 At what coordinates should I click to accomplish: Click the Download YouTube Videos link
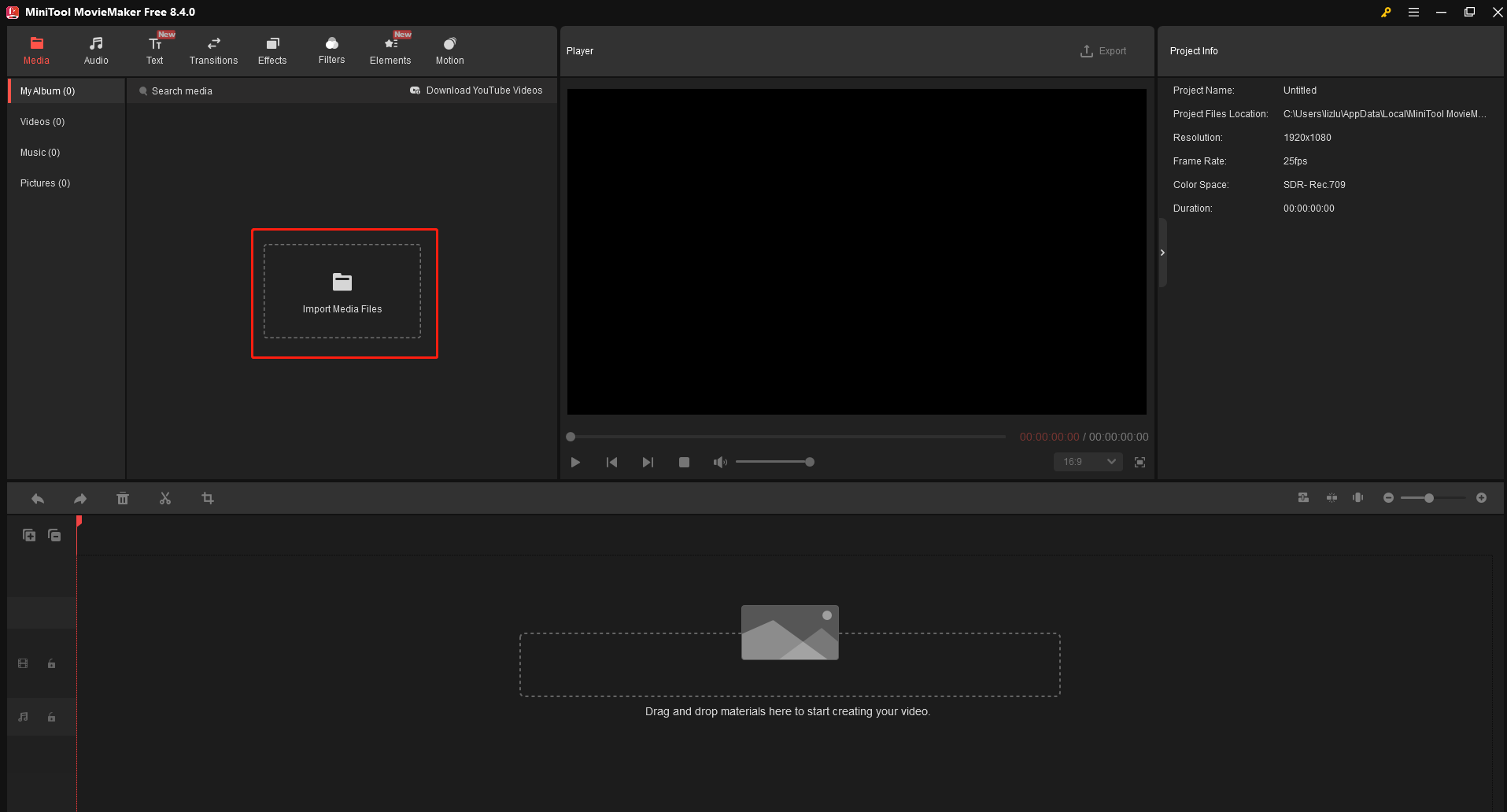(x=476, y=90)
